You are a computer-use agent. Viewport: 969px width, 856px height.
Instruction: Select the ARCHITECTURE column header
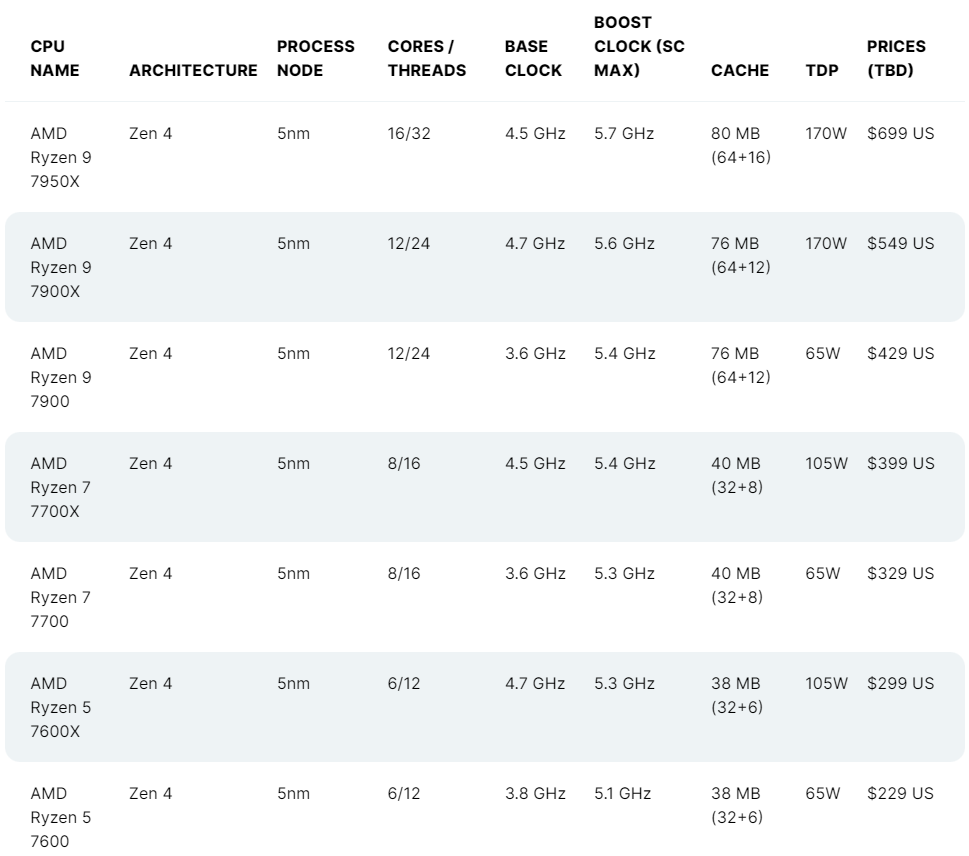click(x=193, y=70)
